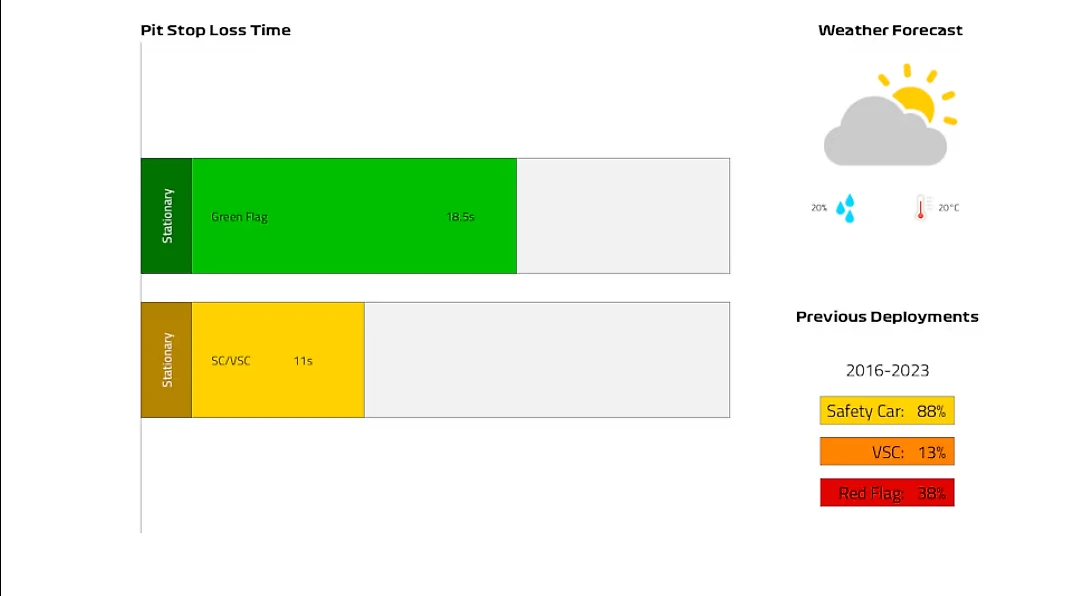Select the Safety Car 88% badge
This screenshot has width=1070, height=596.
887,411
